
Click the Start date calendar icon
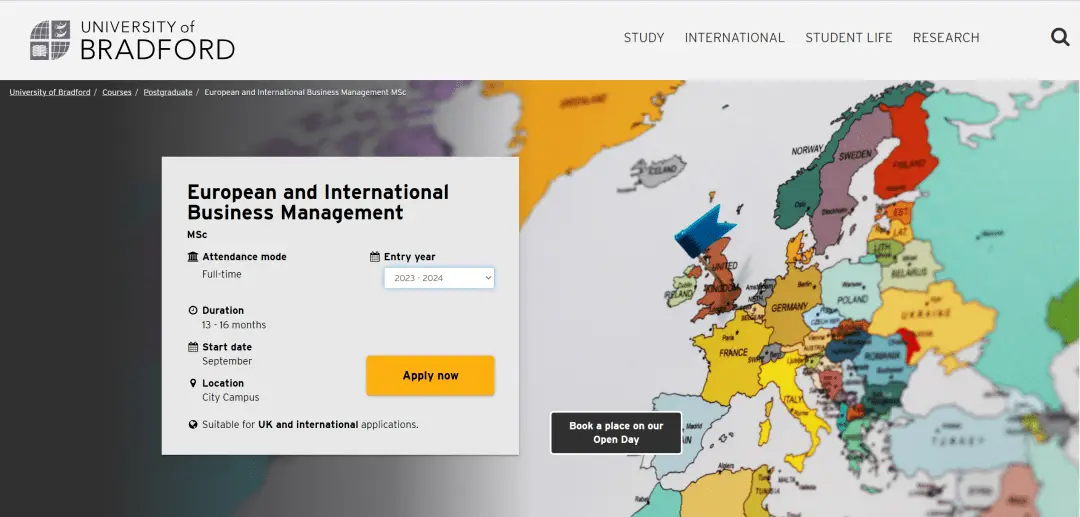click(193, 347)
